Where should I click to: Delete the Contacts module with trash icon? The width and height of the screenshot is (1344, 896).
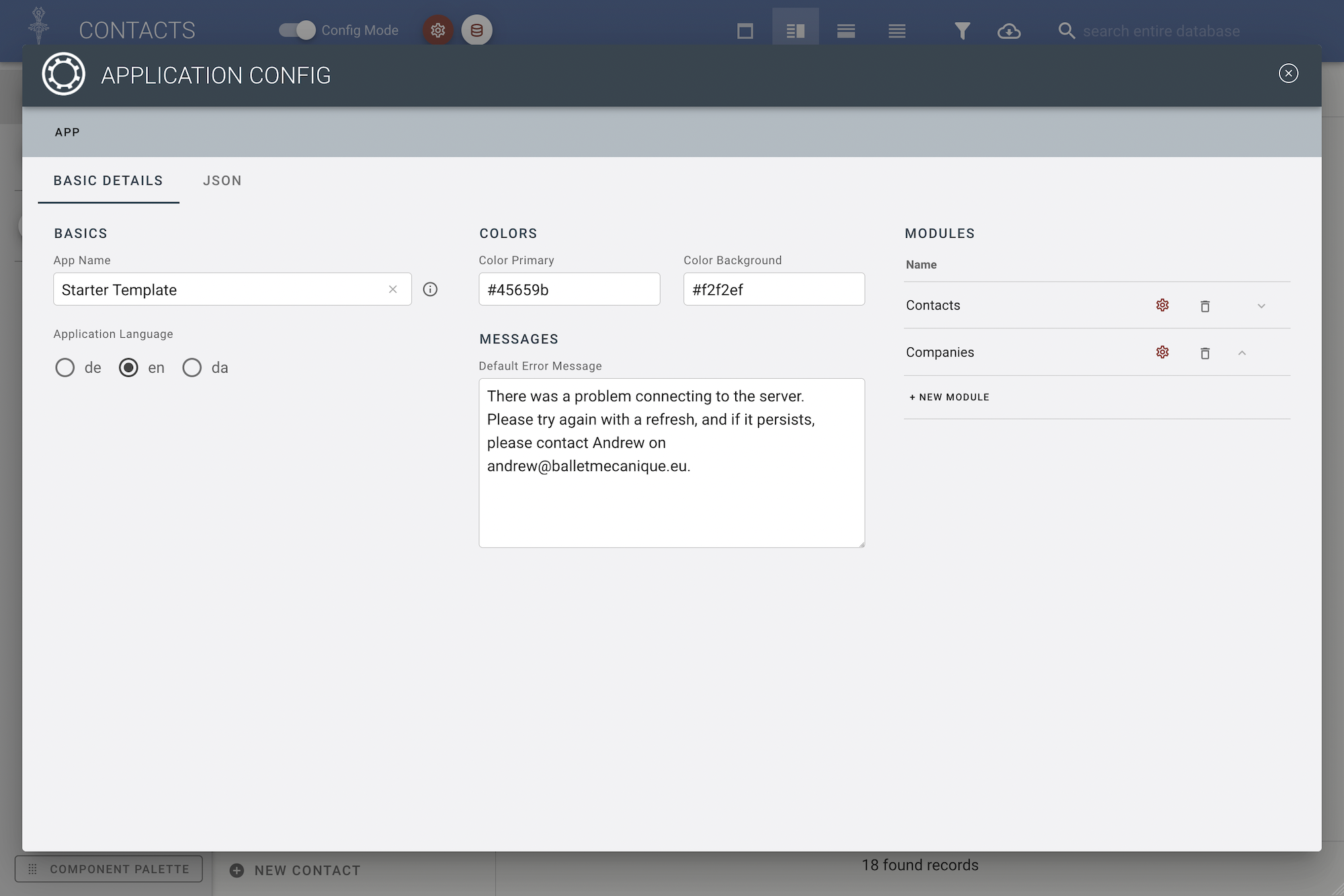pos(1205,306)
